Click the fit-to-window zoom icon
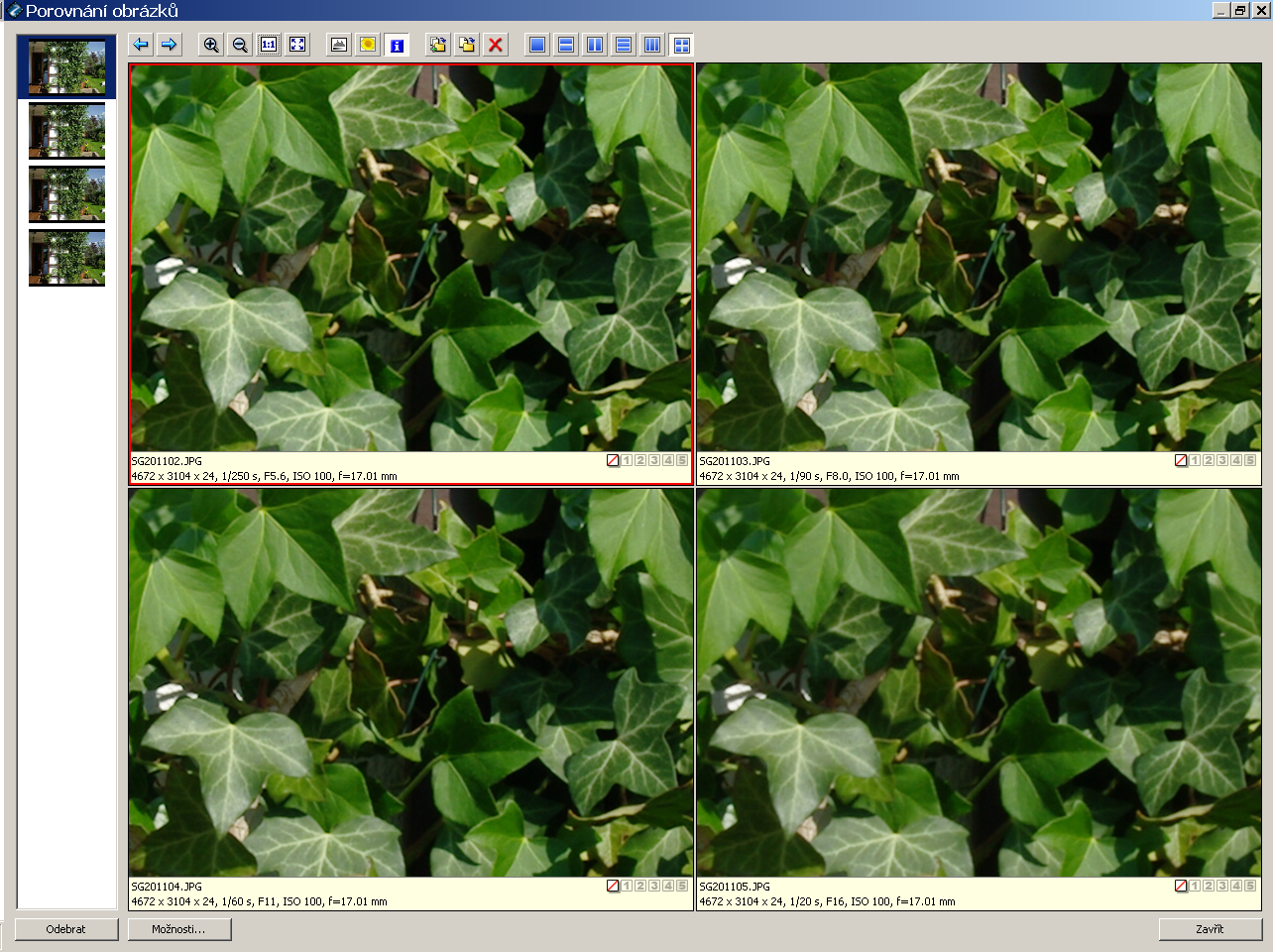Image resolution: width=1273 pixels, height=952 pixels. 297,45
